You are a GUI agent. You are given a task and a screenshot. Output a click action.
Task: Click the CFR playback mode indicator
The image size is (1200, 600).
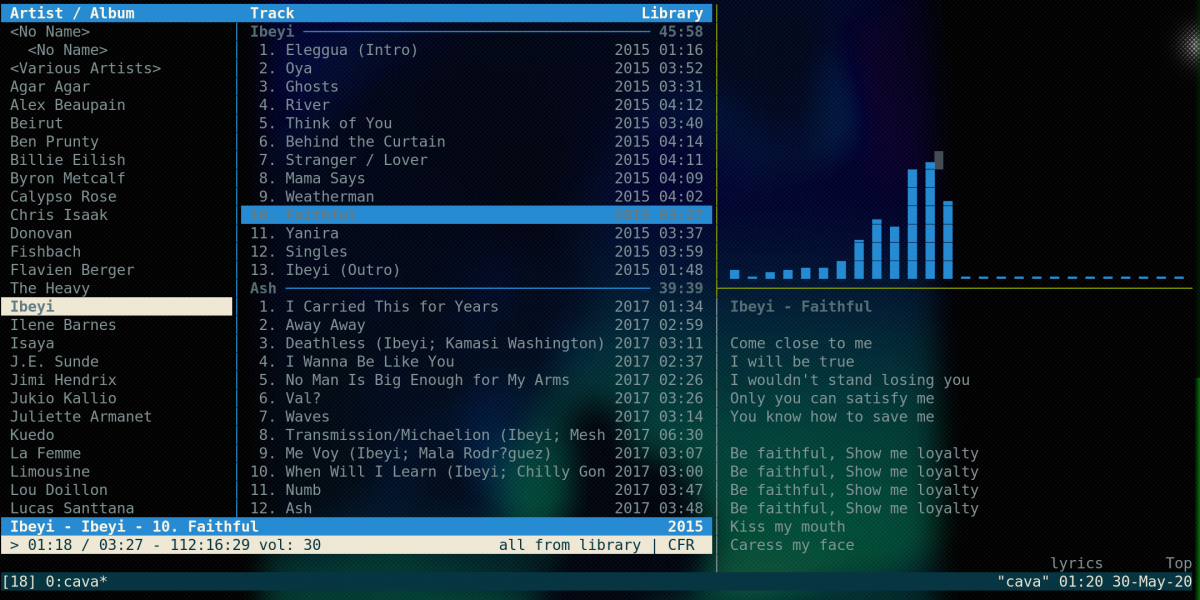pyautogui.click(x=681, y=545)
